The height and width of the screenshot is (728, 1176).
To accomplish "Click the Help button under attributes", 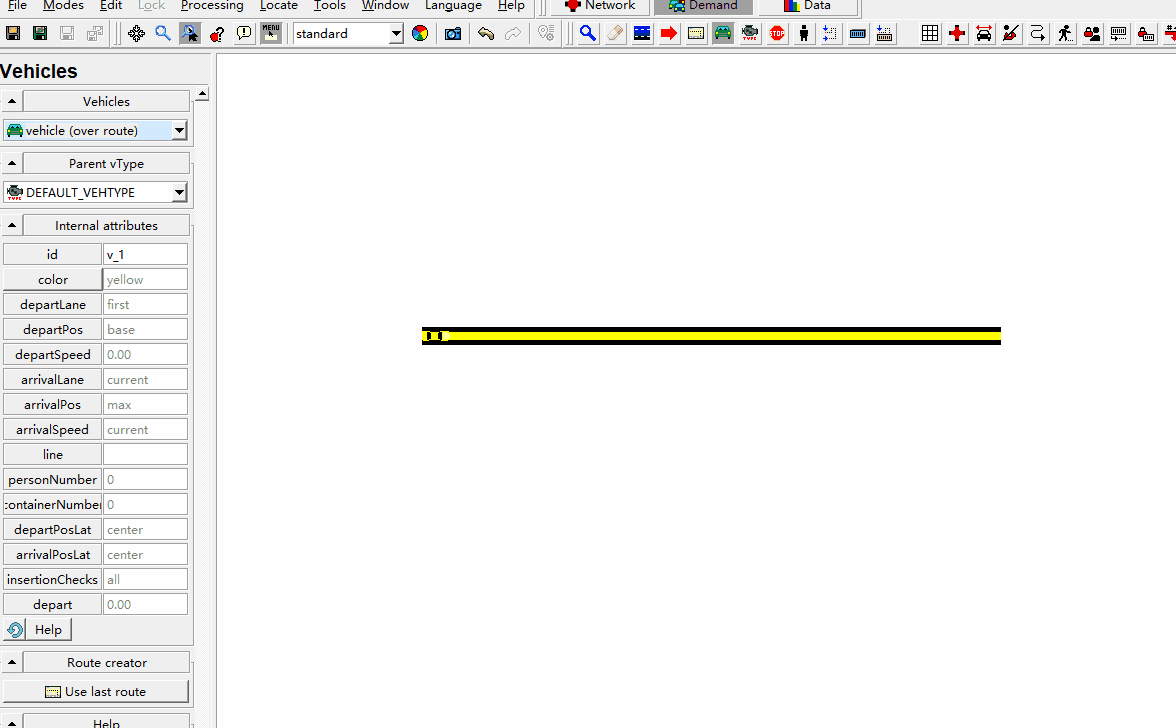I will tap(49, 630).
